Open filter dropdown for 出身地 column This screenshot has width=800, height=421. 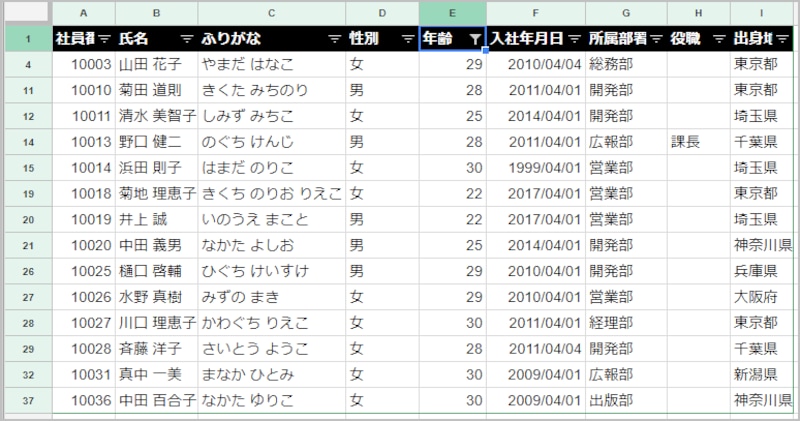click(x=783, y=39)
